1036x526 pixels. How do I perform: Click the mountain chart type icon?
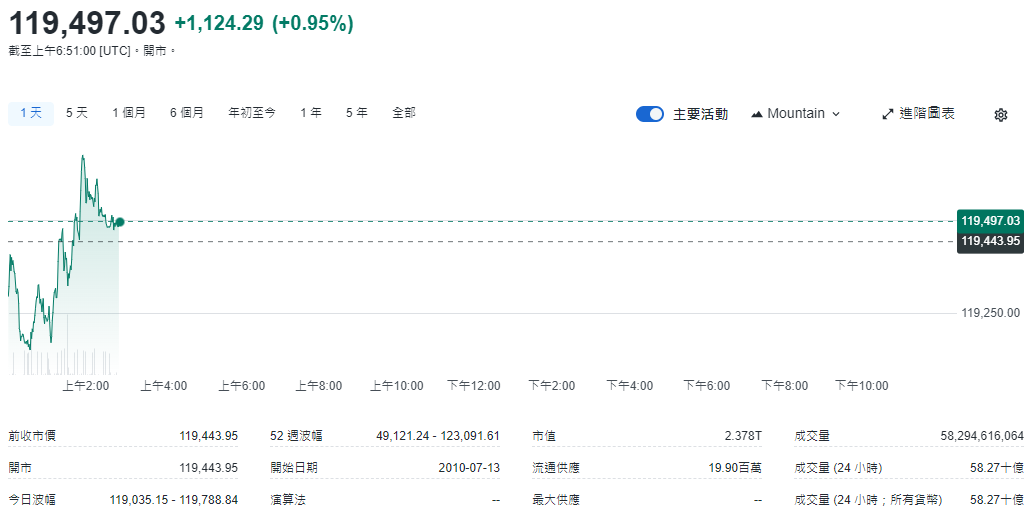pos(757,114)
